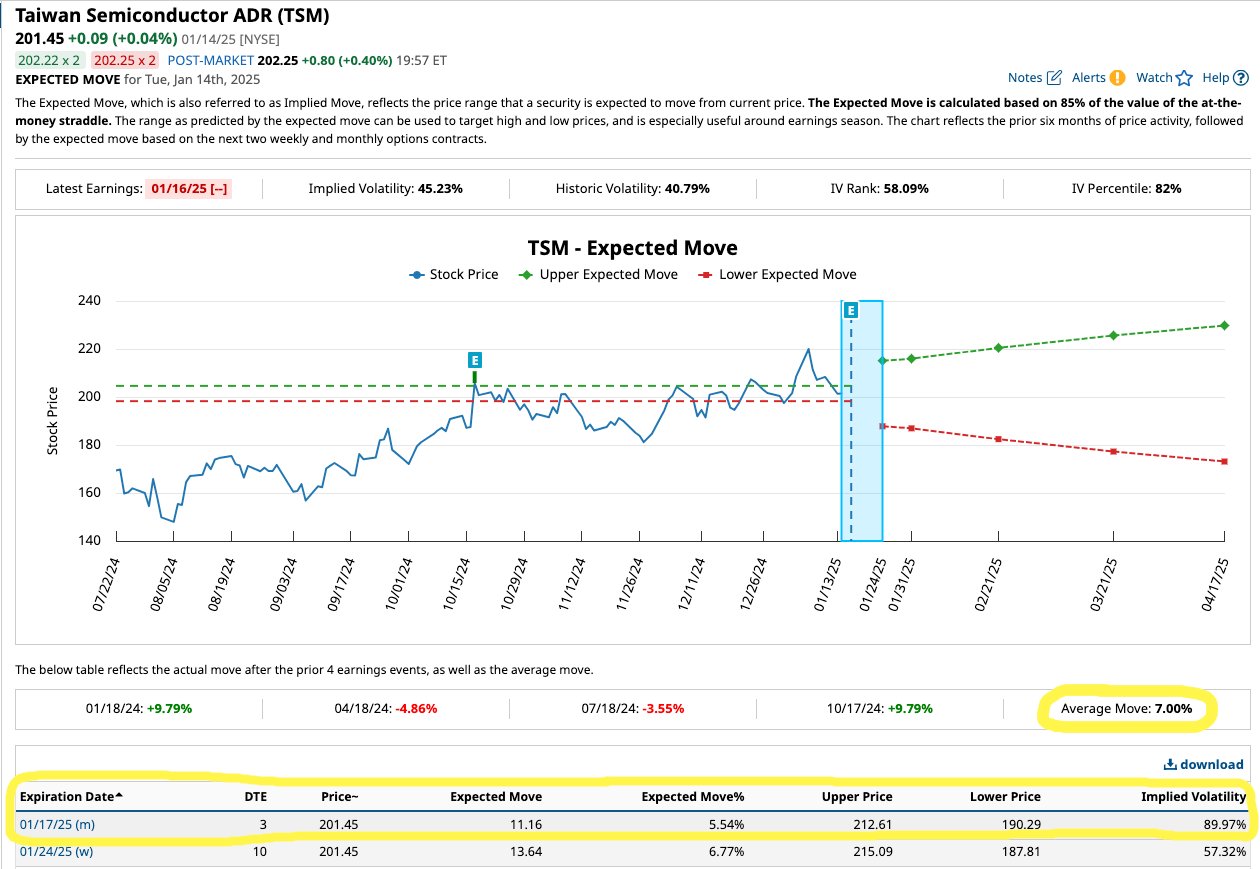Click the Implied Volatility cell 89.97%
Screen dimensions: 1260x869
click(1223, 824)
